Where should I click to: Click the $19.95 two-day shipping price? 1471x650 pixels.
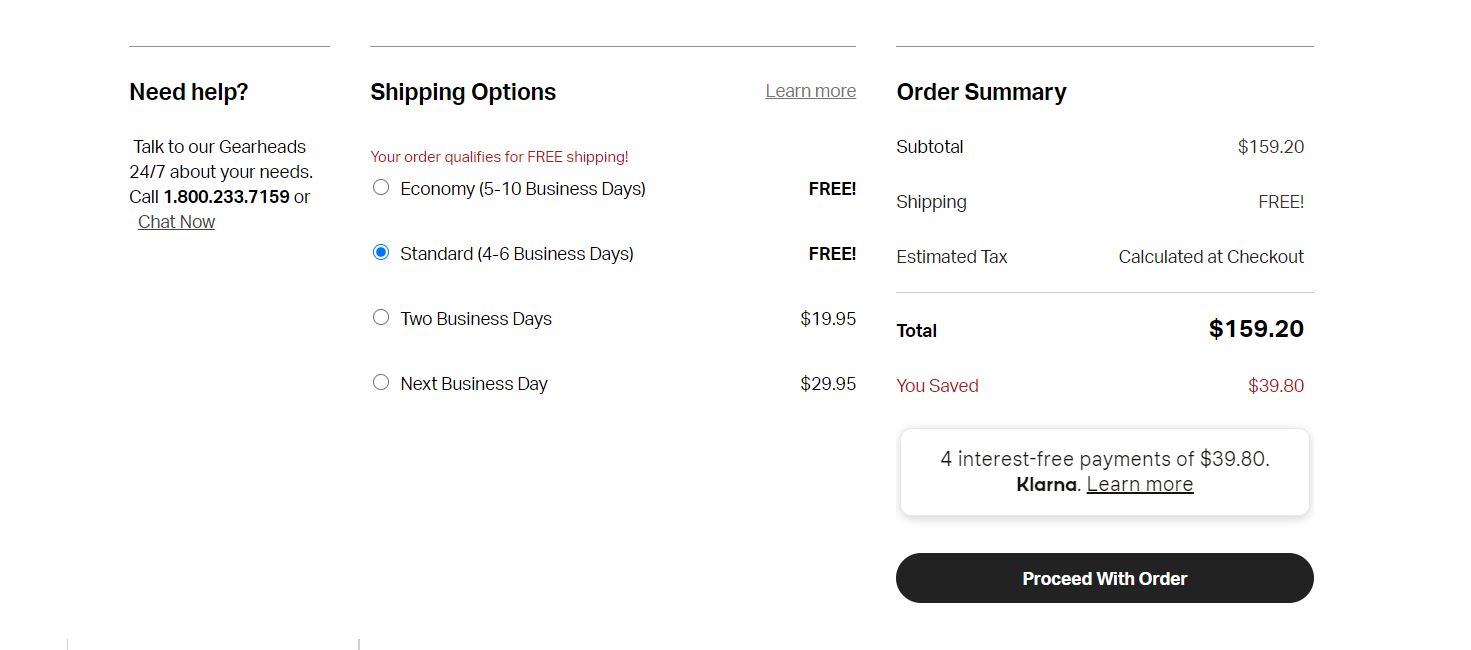(828, 319)
